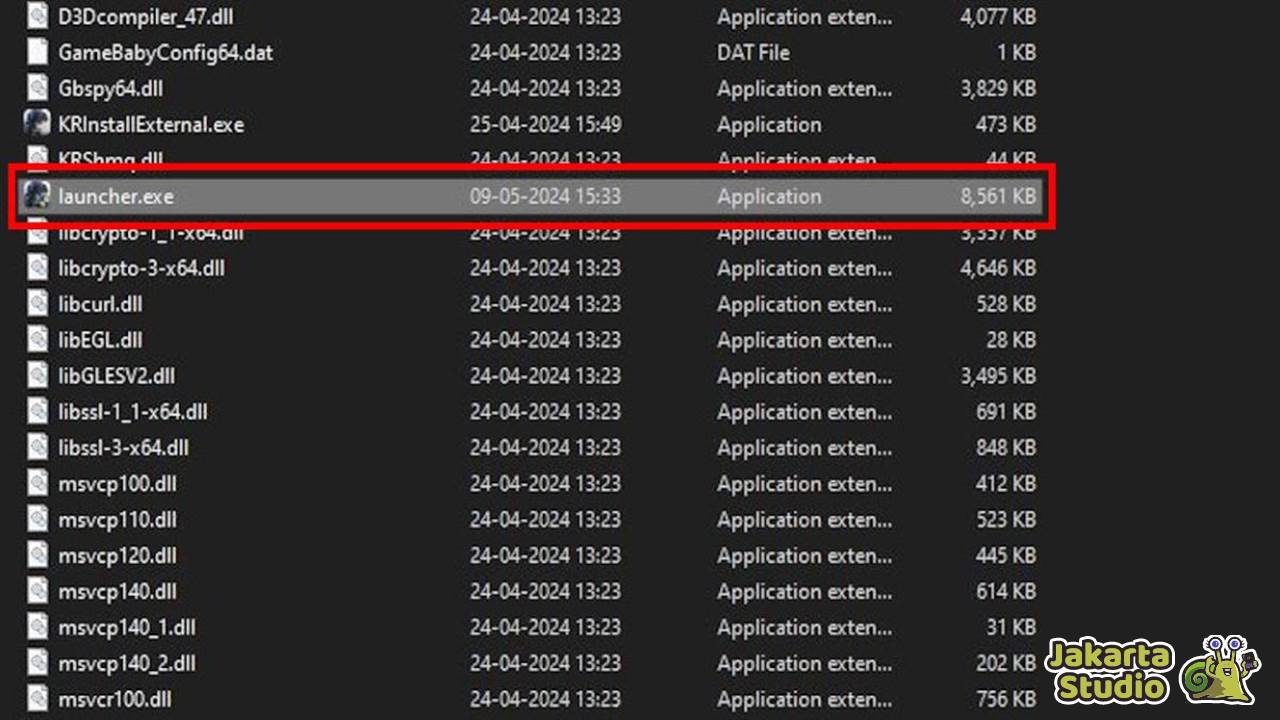The image size is (1280, 720).
Task: Select the file name libcurl.dll
Action: click(100, 305)
